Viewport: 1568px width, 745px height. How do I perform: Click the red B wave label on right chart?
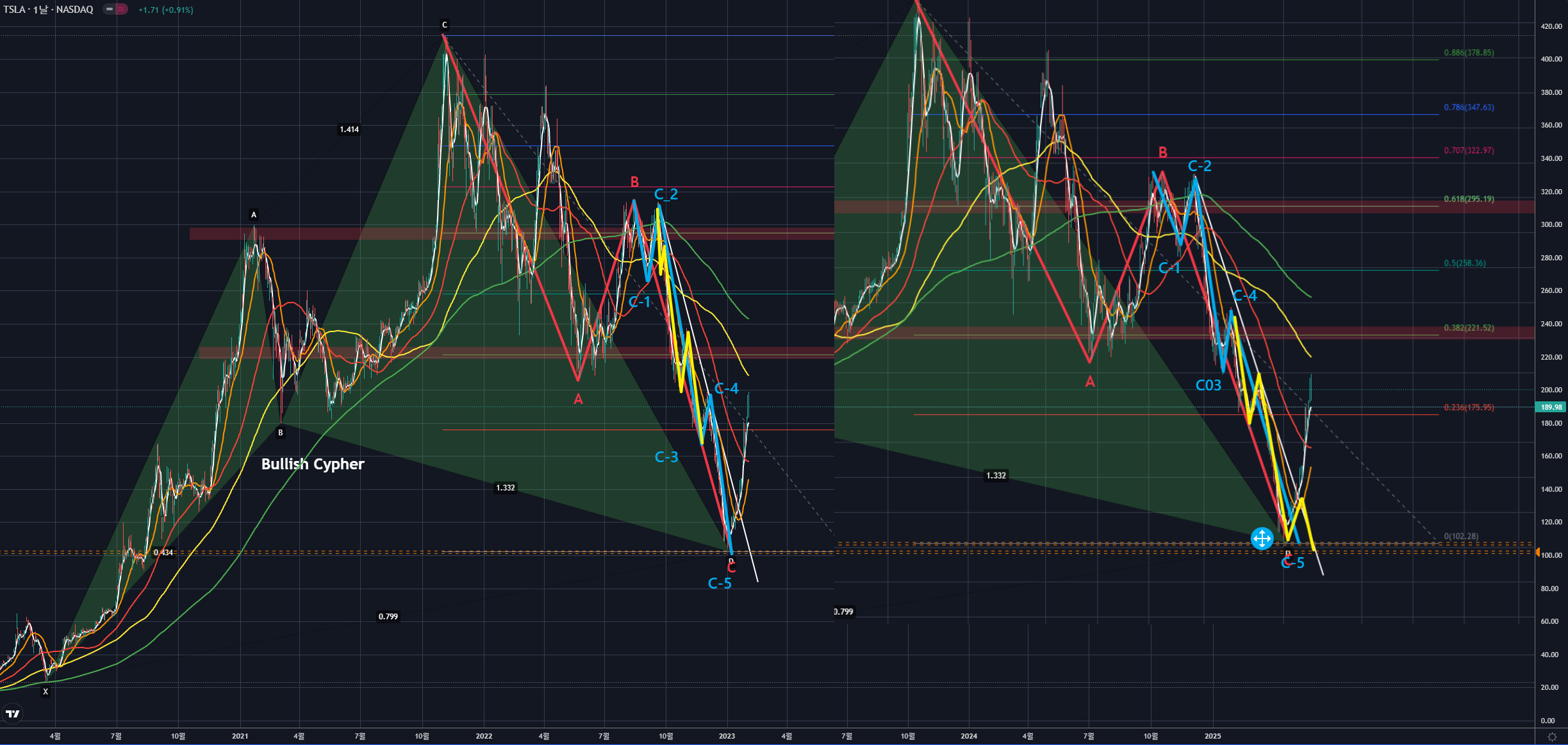(1162, 153)
